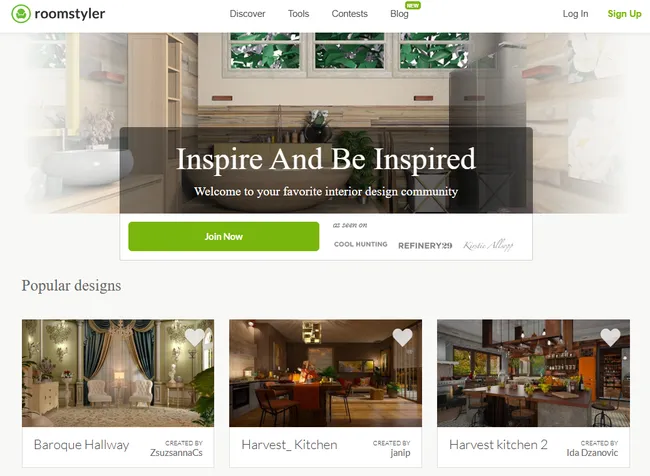Click the green Join Now button
Viewport: 650px width, 476px height.
[224, 236]
